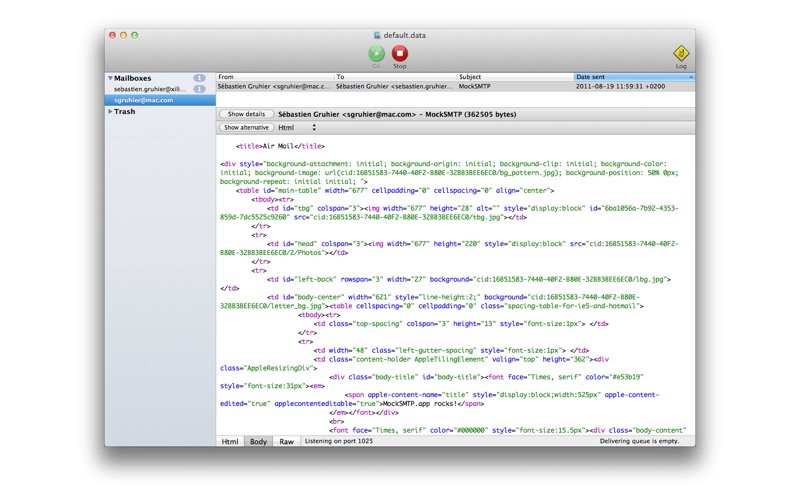This screenshot has width=800, height=500.
Task: Select the sebastien.gruhier@xili... mailbox
Action: tap(160, 89)
